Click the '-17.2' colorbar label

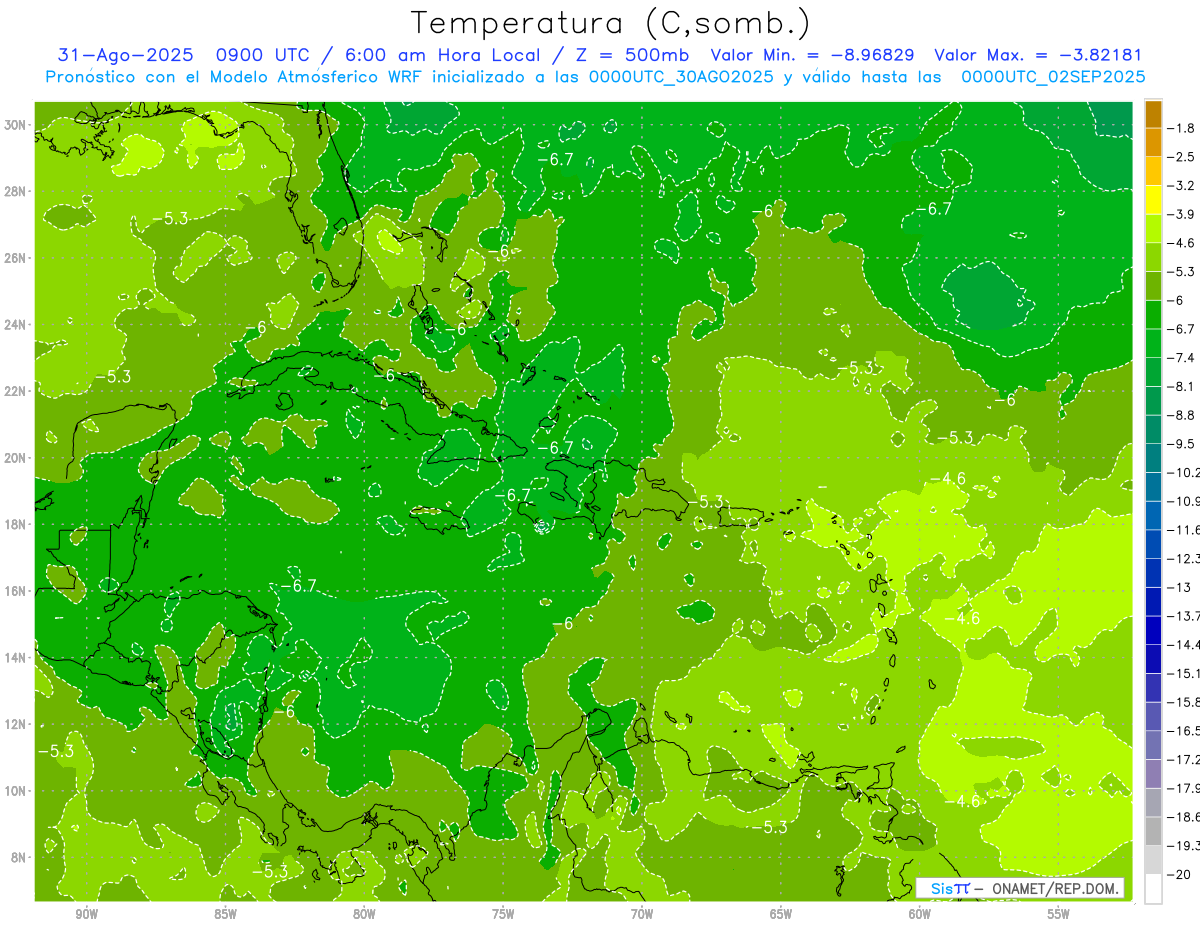[x=1183, y=760]
